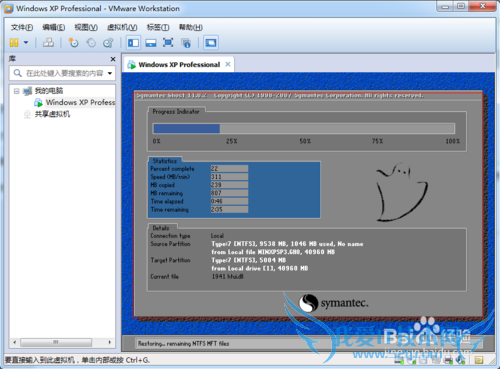500x369 pixels.
Task: Open the 虚拟机(V) menu
Action: point(122,27)
